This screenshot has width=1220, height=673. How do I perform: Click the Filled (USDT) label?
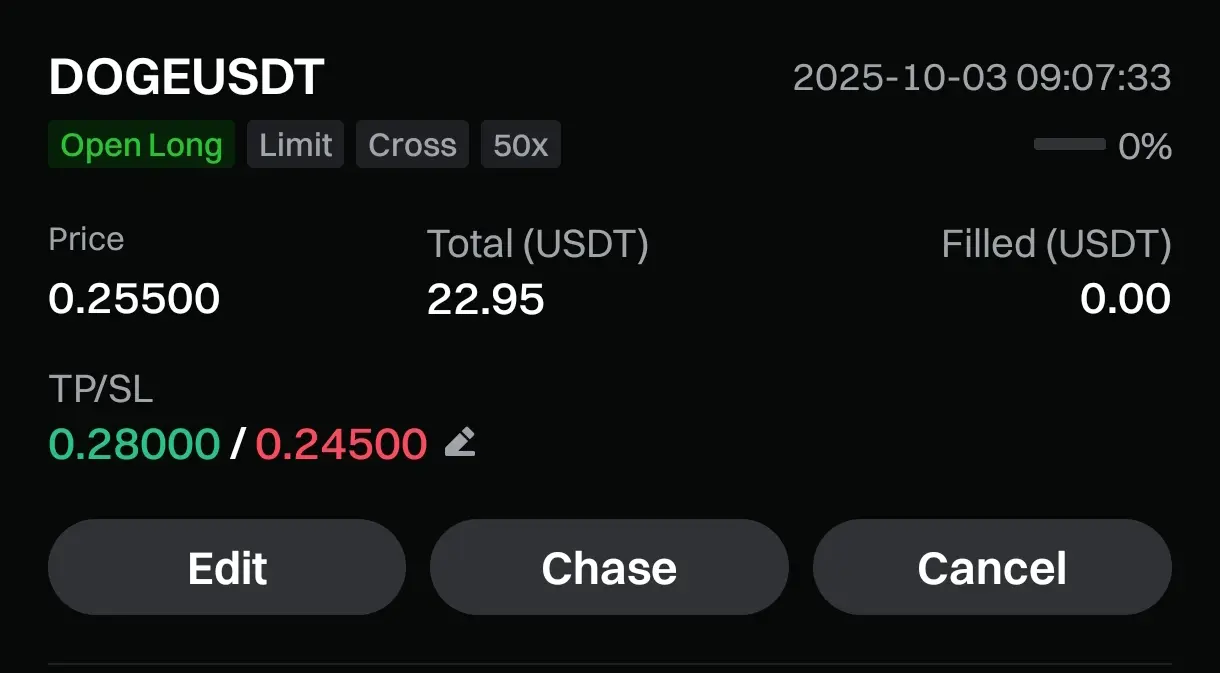1056,244
